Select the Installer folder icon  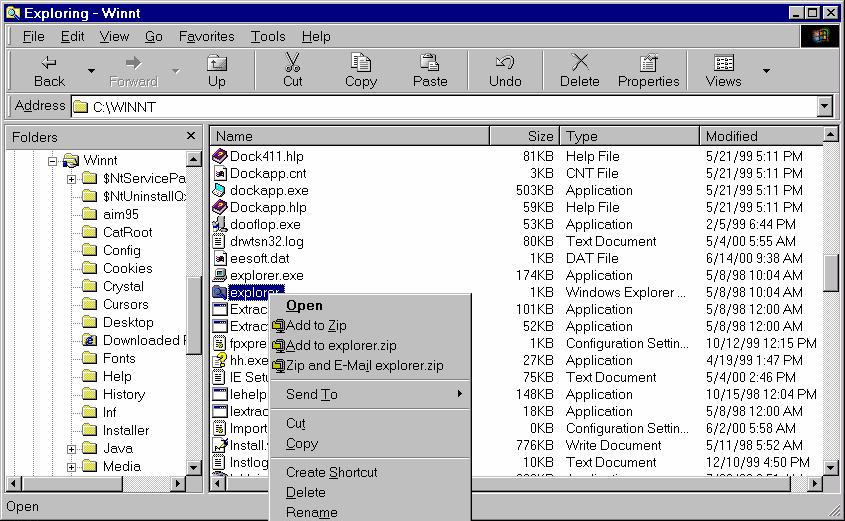(89, 430)
